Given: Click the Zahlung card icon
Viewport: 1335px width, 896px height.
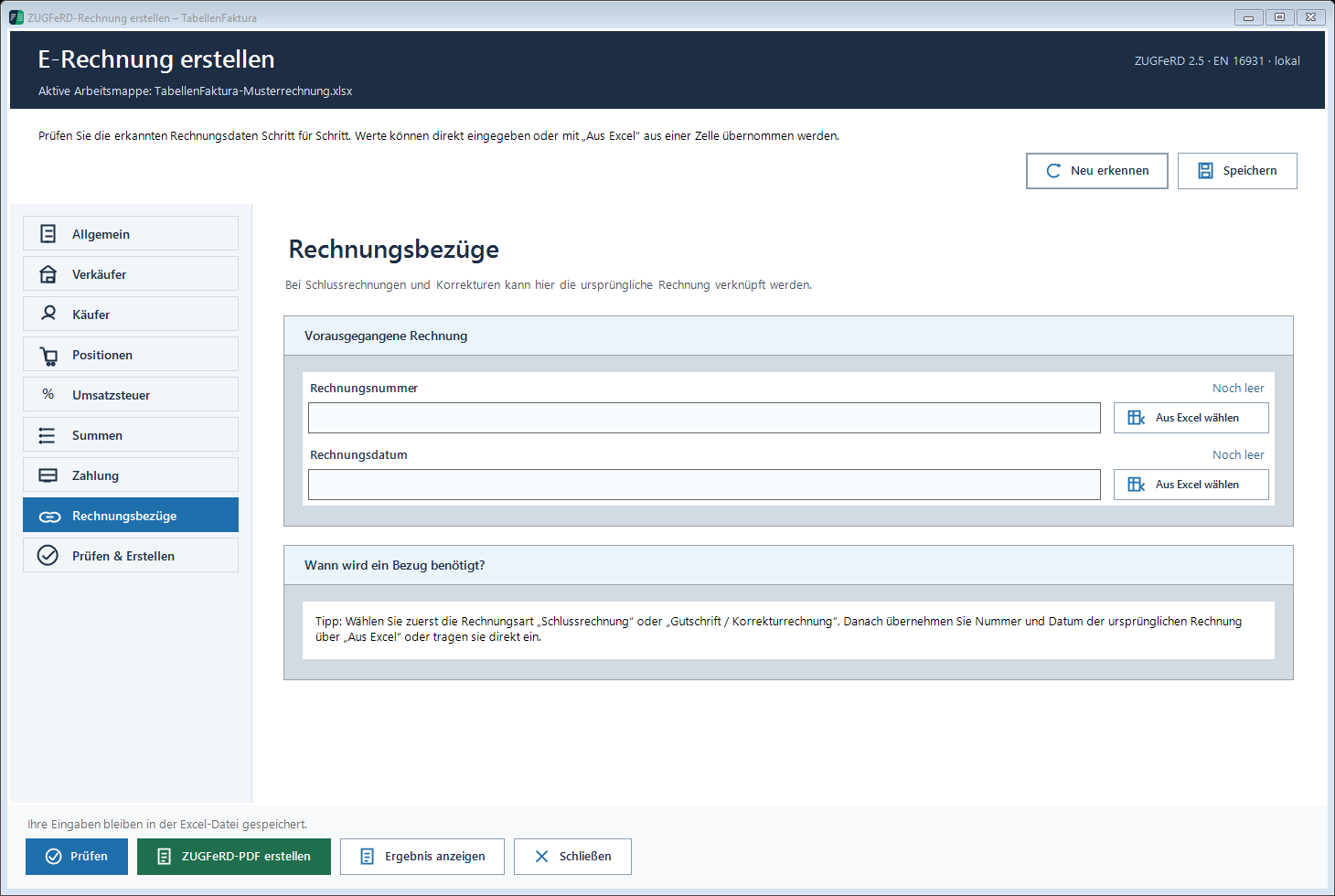Looking at the screenshot, I should tap(48, 475).
